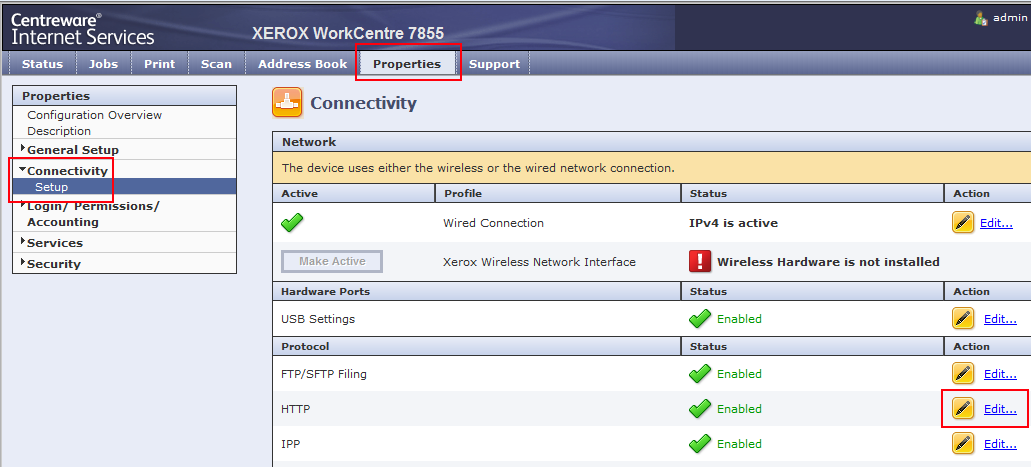Click the Services sidebar label
Viewport: 1031px width, 467px height.
(x=55, y=243)
